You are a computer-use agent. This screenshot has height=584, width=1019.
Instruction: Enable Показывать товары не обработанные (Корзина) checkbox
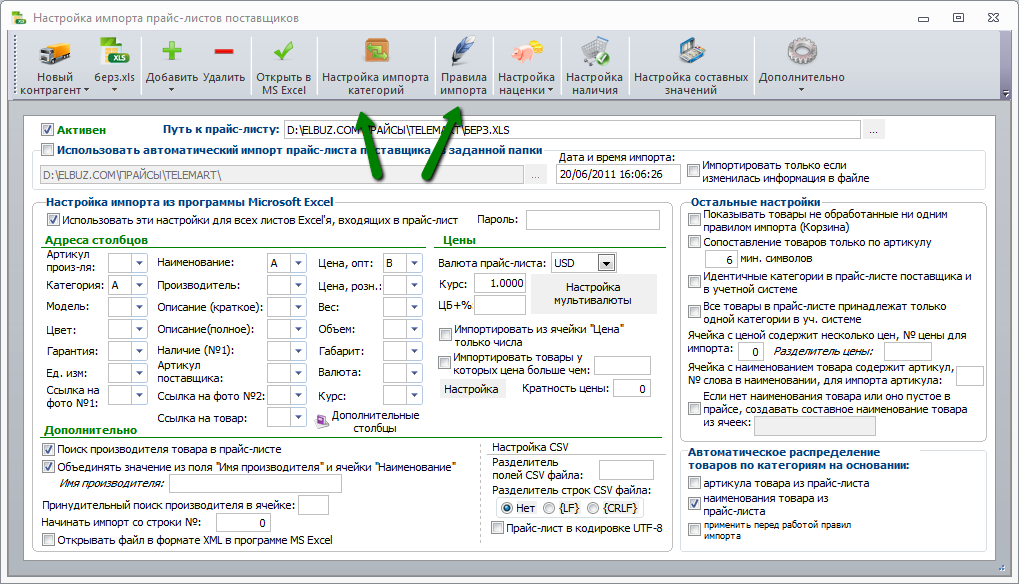coord(694,220)
